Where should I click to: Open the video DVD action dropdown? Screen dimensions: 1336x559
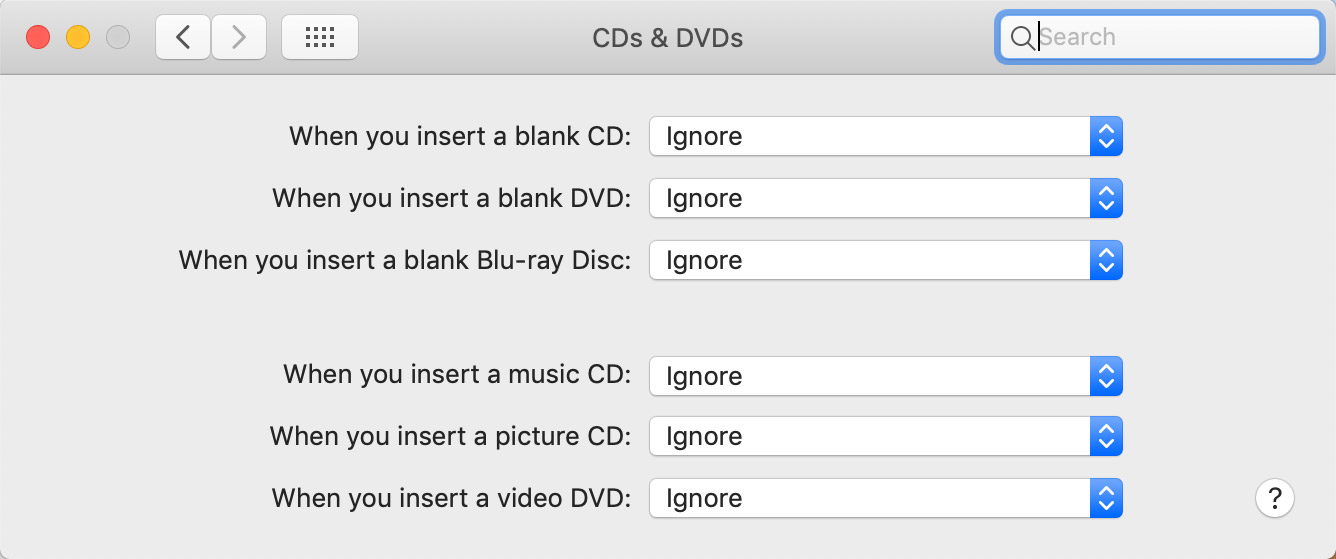tap(886, 498)
